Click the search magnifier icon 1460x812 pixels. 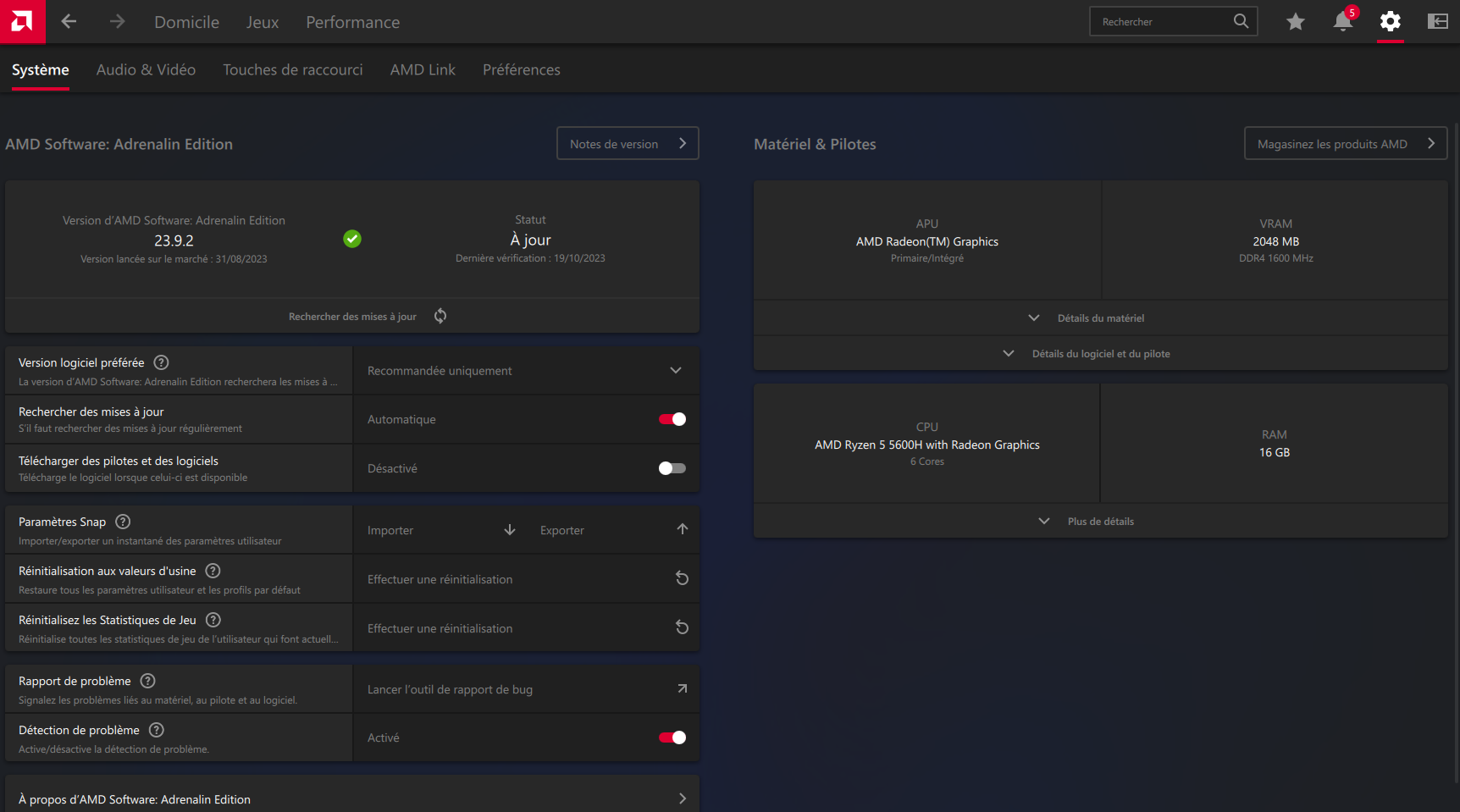(1241, 21)
